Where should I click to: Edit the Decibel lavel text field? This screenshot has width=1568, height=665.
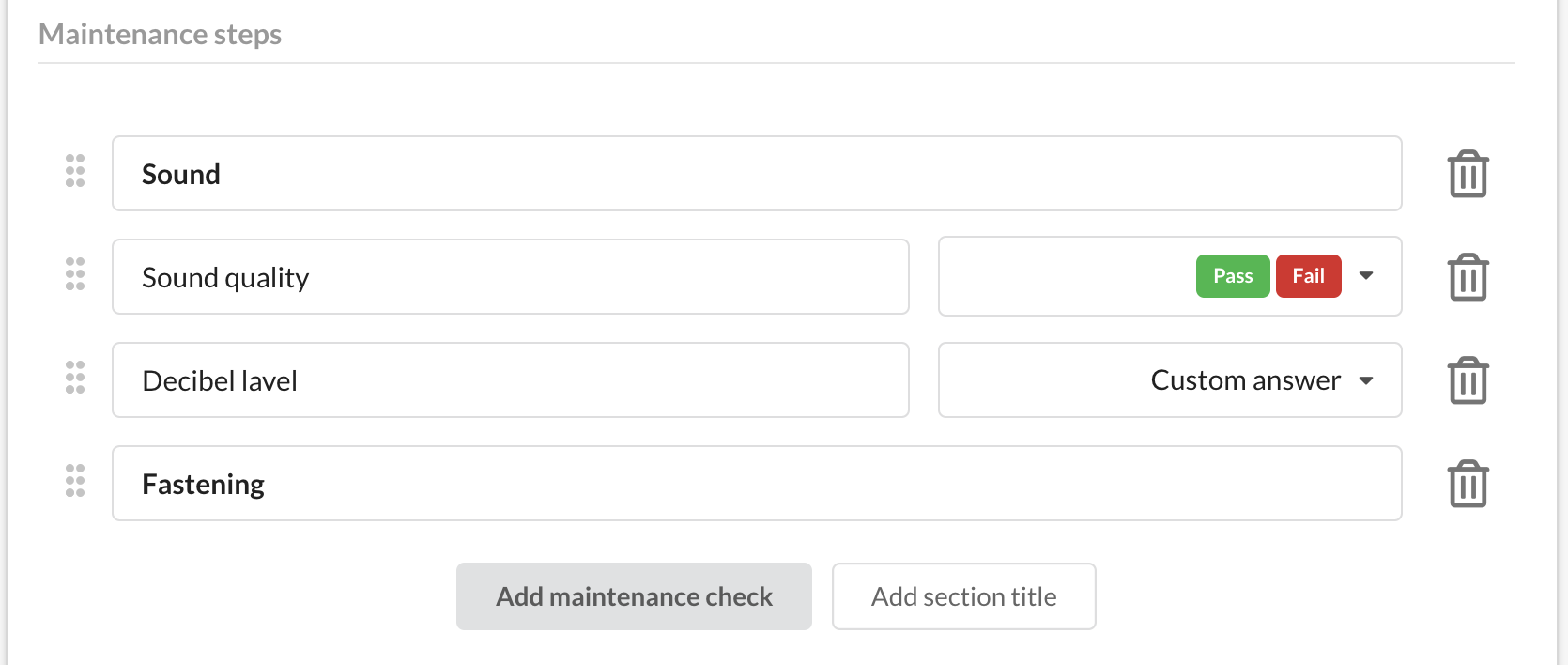click(510, 380)
